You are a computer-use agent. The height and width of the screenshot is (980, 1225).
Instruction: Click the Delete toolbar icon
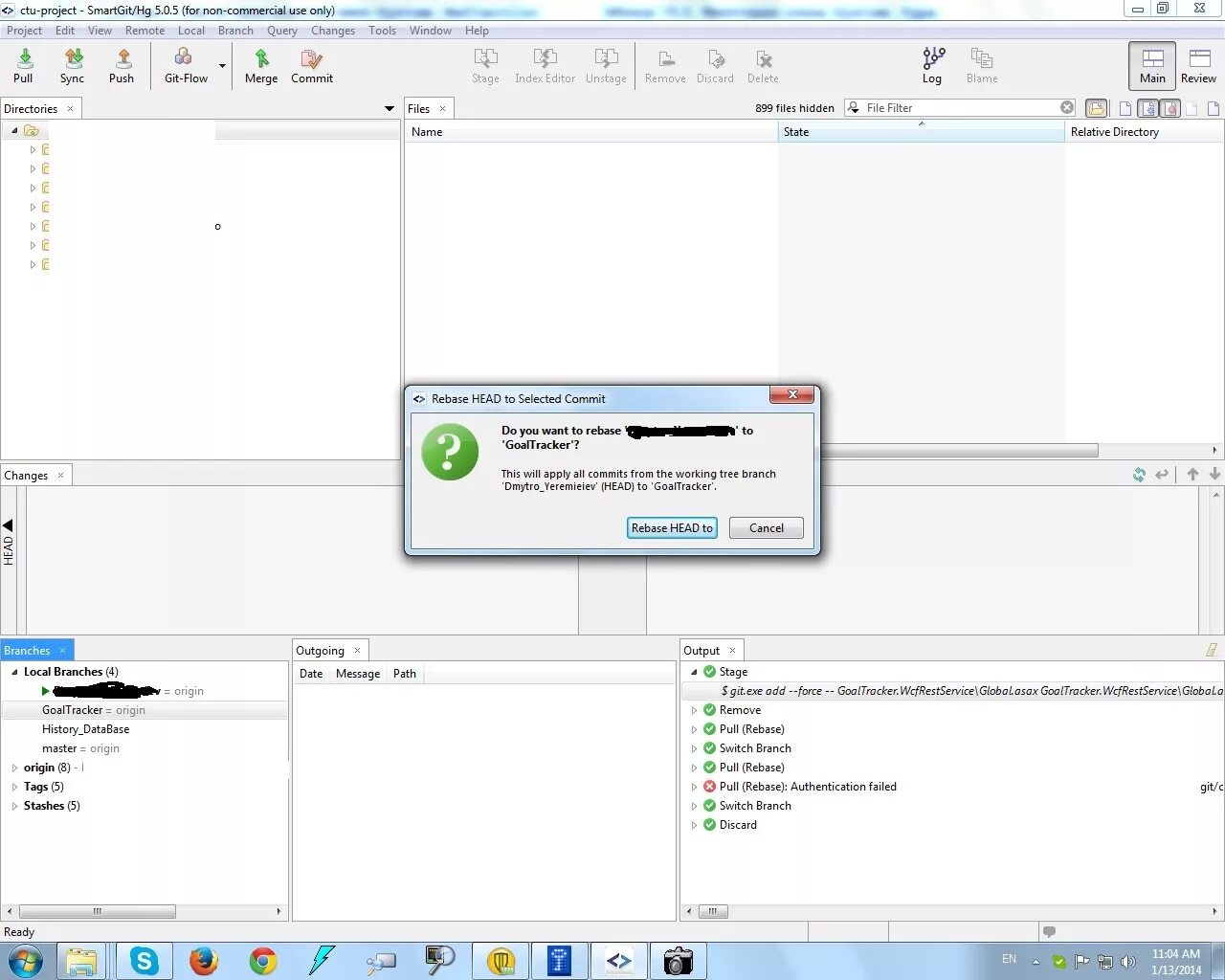763,66
